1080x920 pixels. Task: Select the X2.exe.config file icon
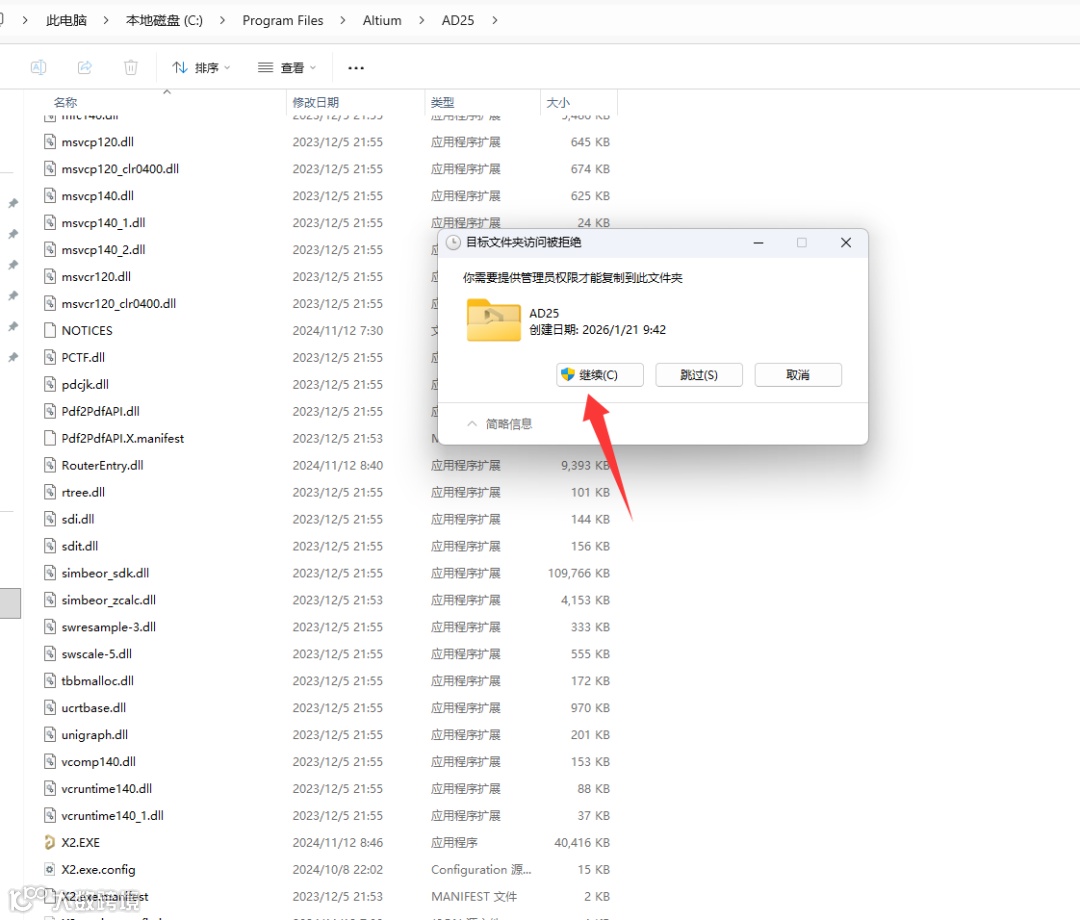[50, 869]
